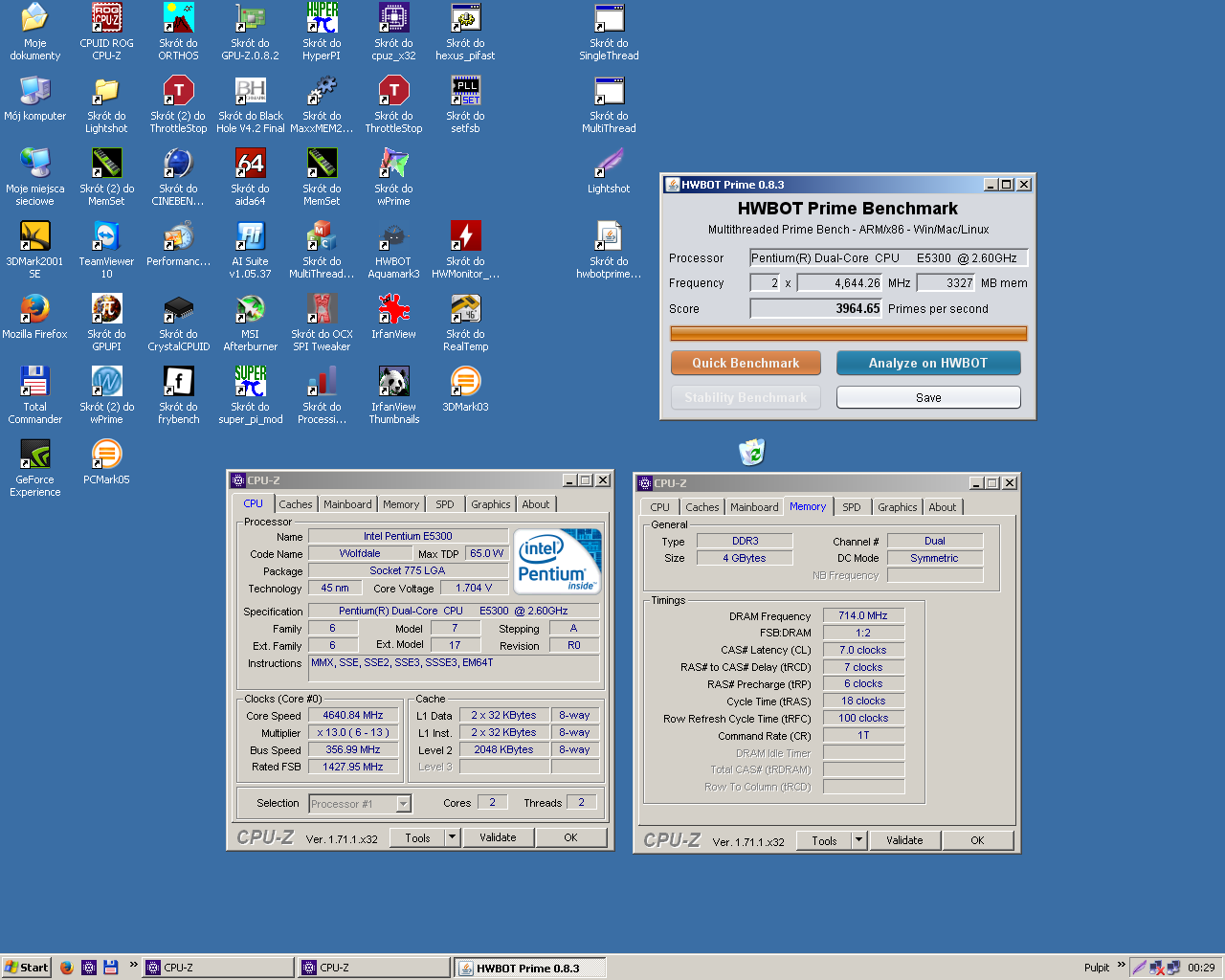This screenshot has height=980, width=1225.
Task: Expand hidden quick launch chevron
Action: point(133,965)
